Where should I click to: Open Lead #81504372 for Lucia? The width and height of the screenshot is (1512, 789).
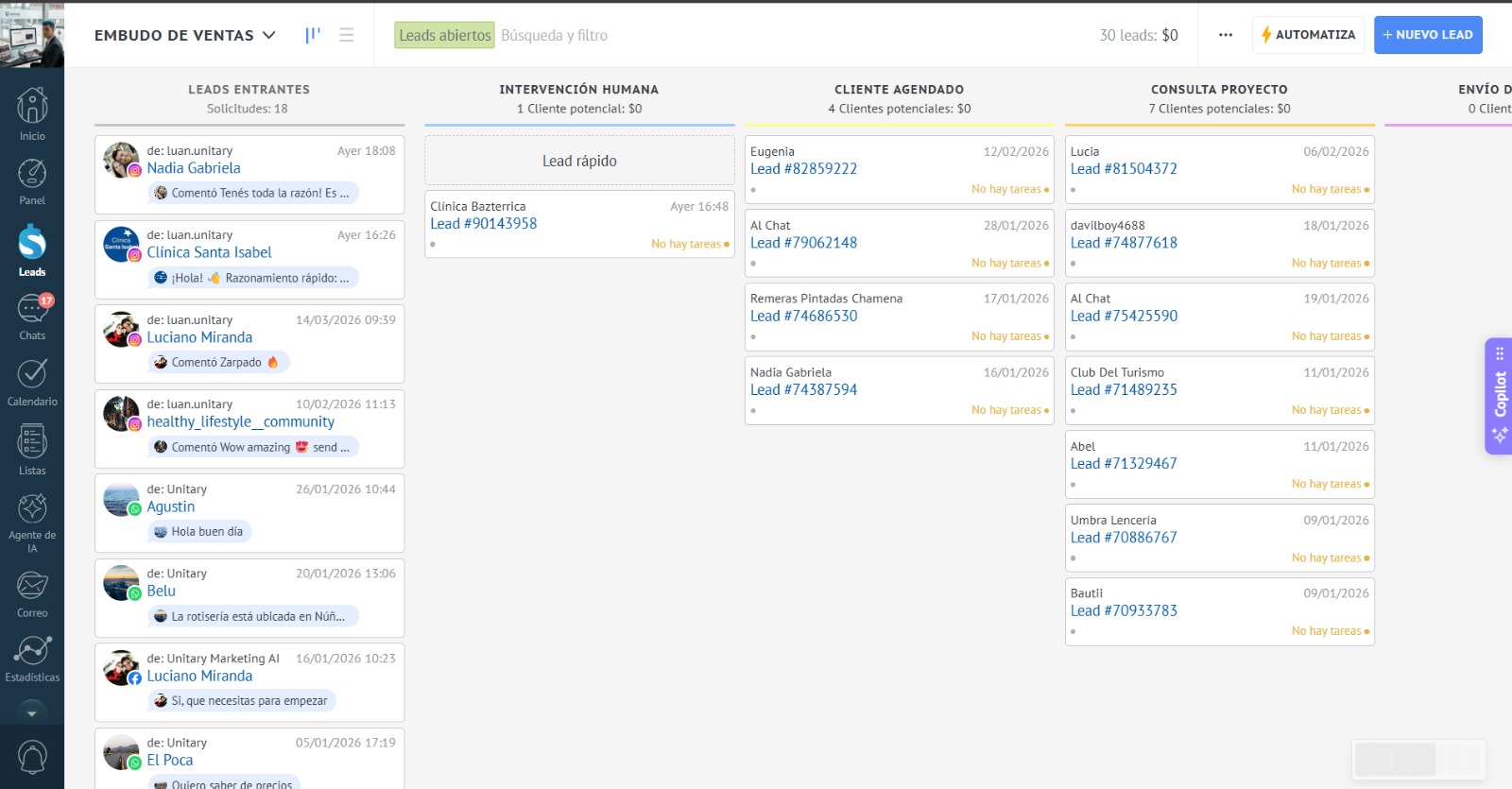[x=1124, y=169]
